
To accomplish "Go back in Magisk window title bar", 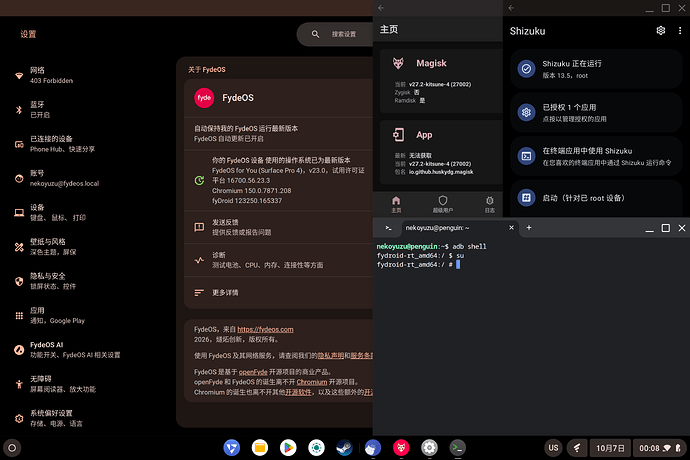I will point(381,8).
